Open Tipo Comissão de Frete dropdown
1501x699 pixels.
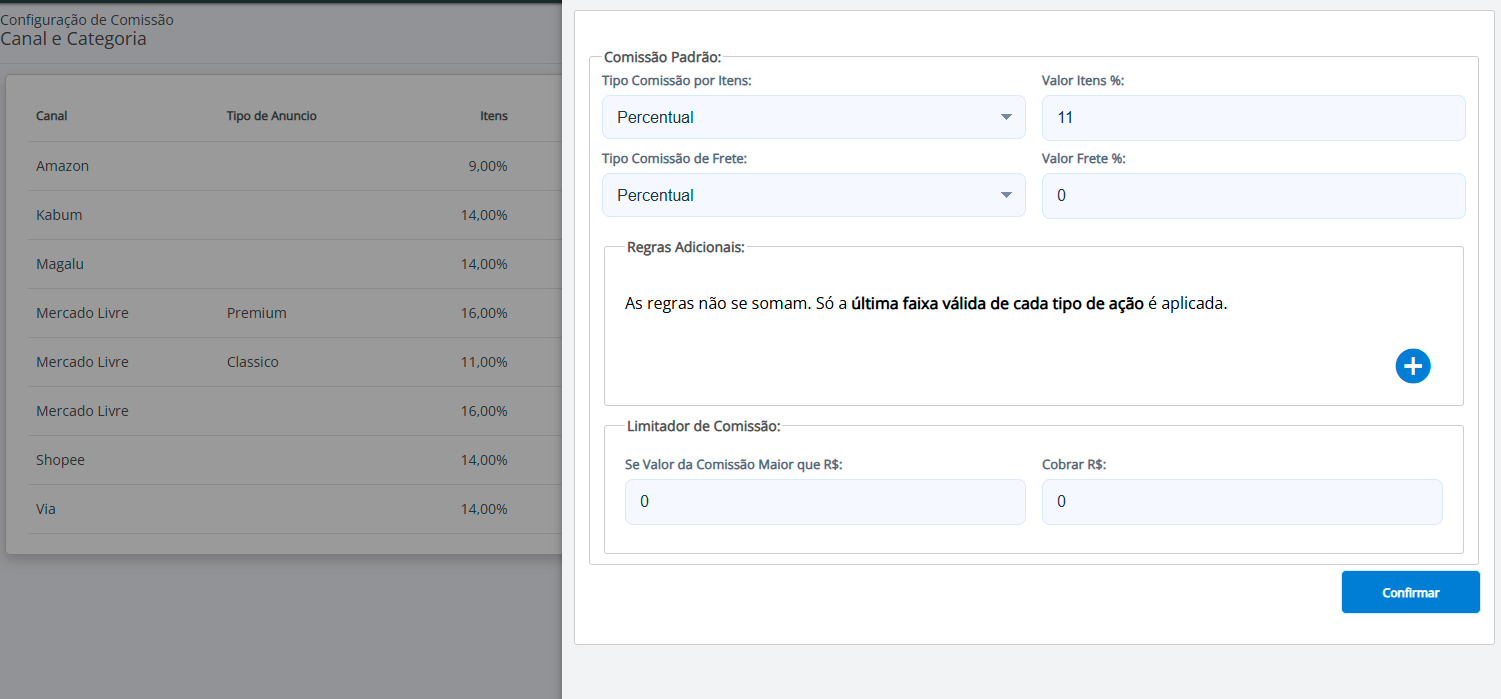[813, 195]
